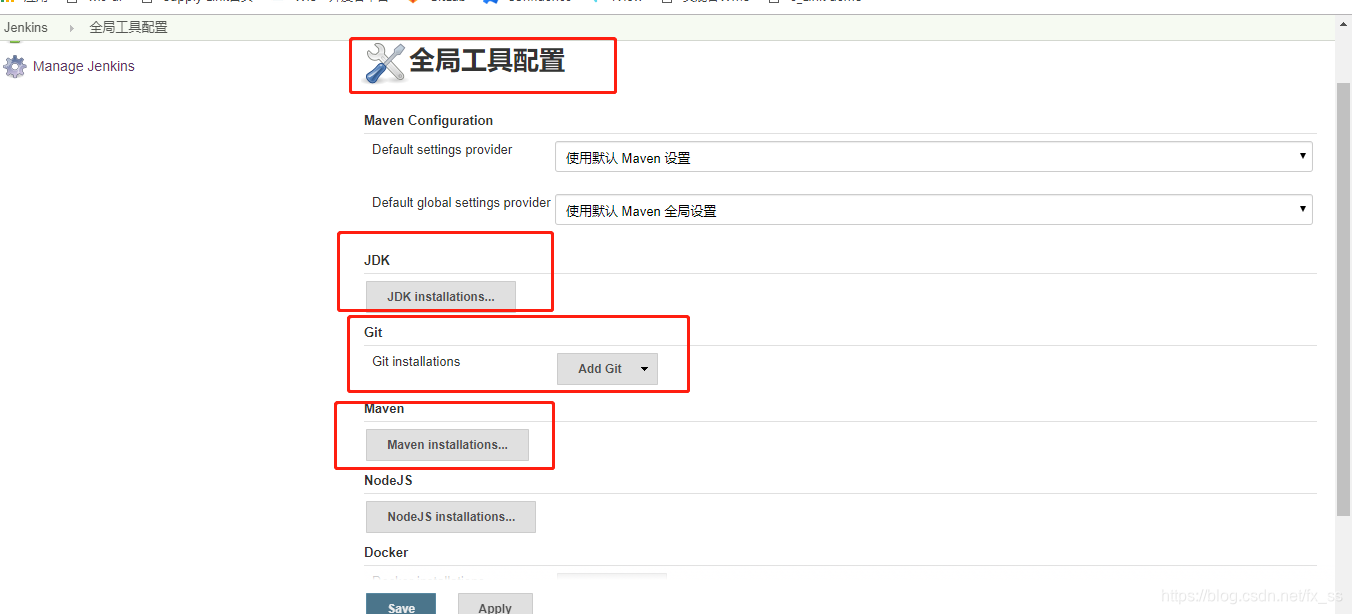Open the Jenkins breadcrumb link
The height and width of the screenshot is (614, 1352).
26,27
